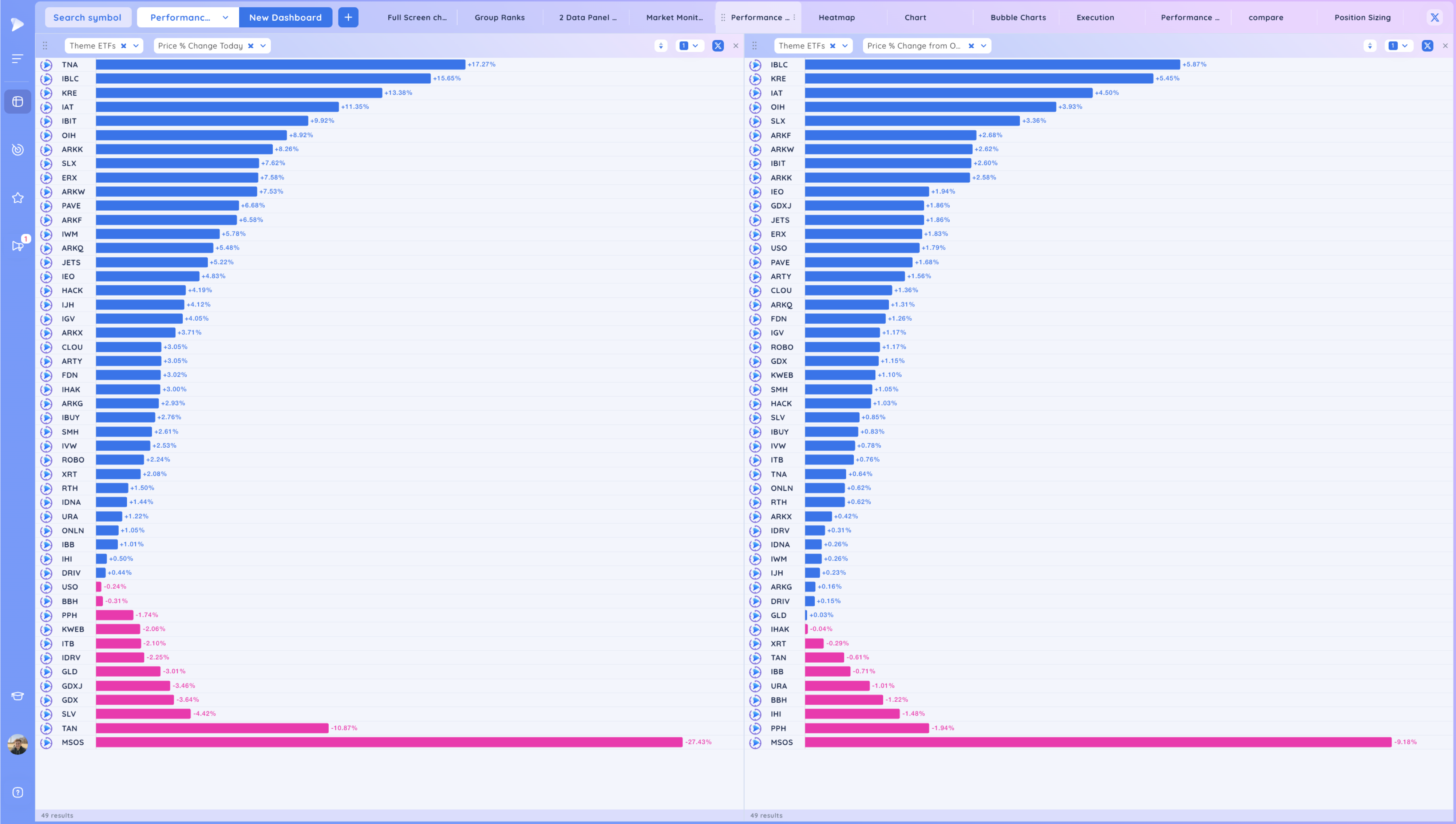The image size is (1456, 824).
Task: Switch to the Heatmap tab
Action: pos(836,17)
